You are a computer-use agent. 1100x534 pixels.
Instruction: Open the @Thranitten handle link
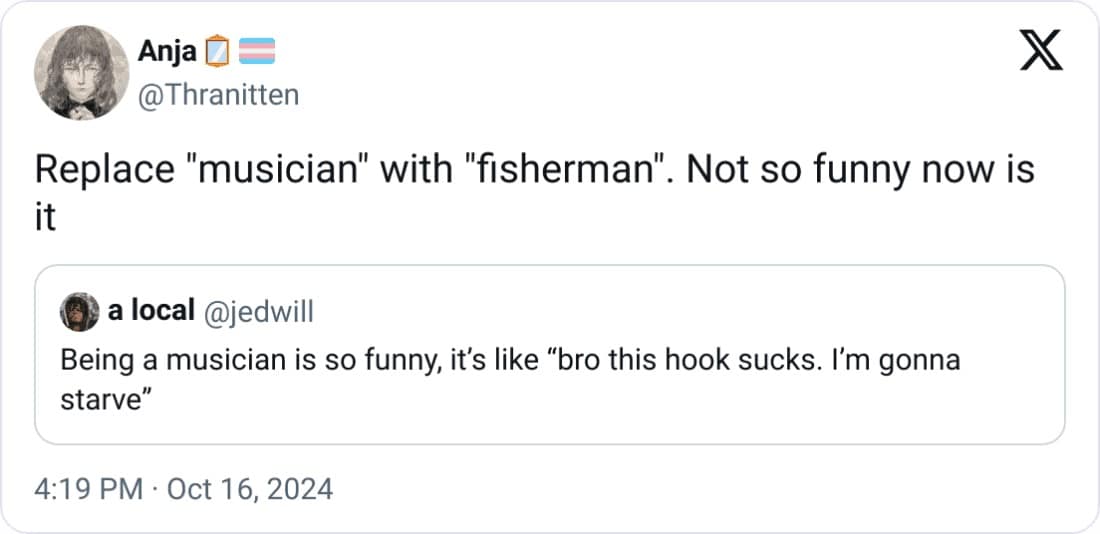(216, 95)
